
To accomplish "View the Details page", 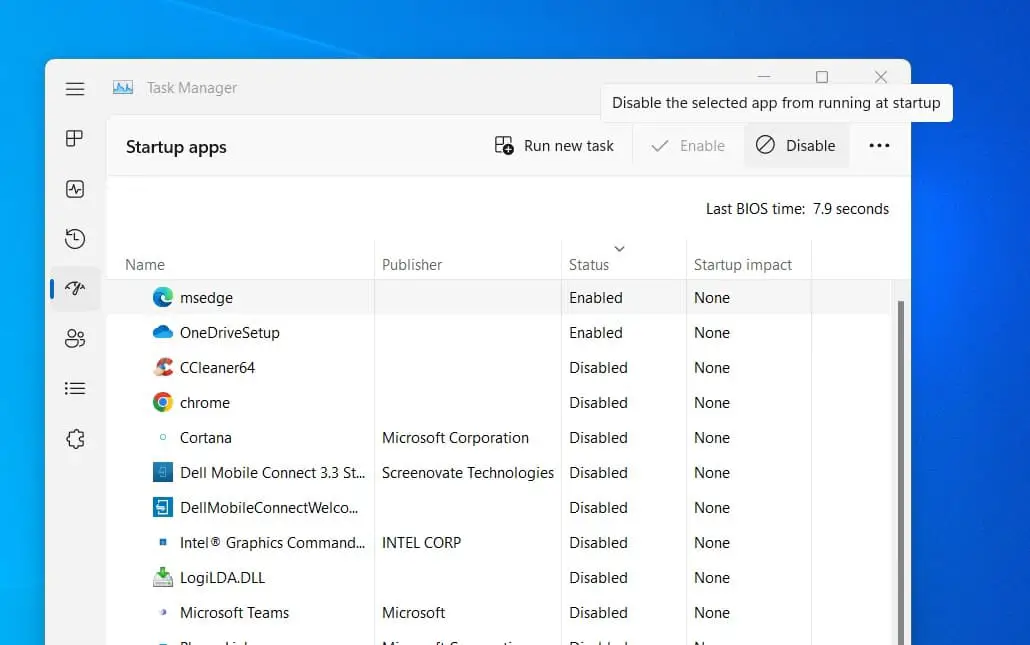I will click(74, 388).
